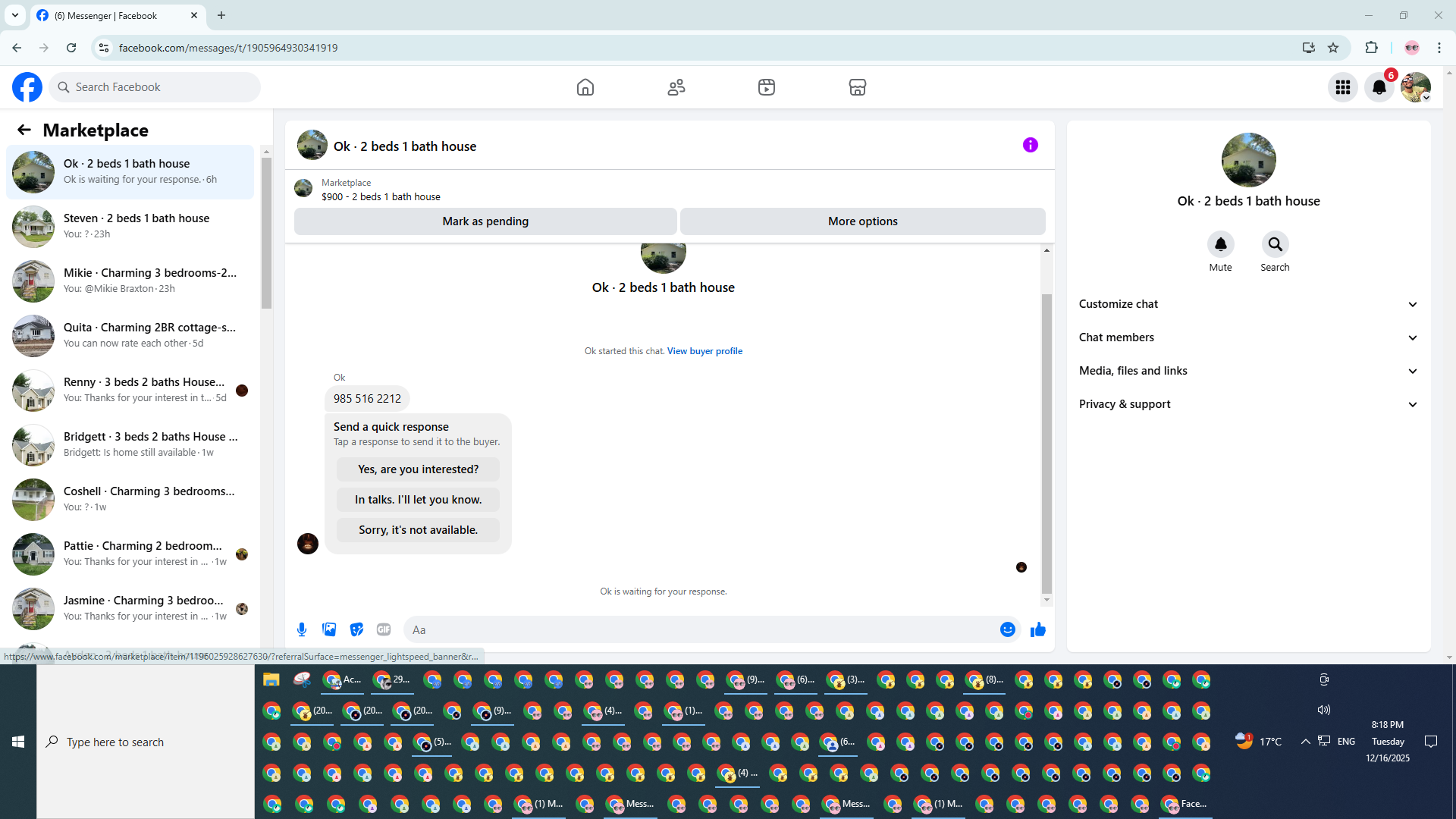The image size is (1456, 819).
Task: Open the Chrome three-dot menu
Action: coord(1439,48)
